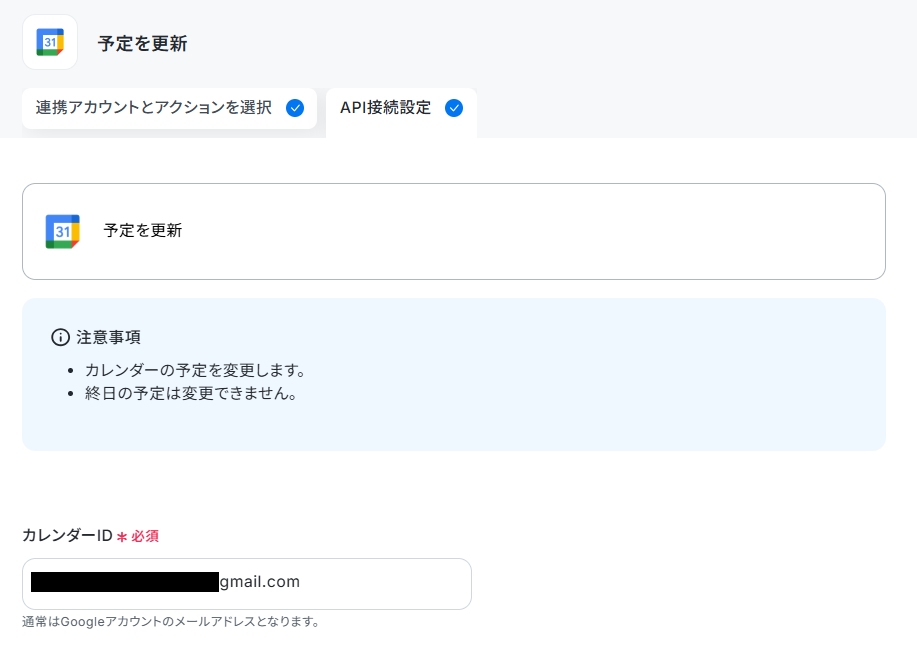Click the Google Calendar icon inside action card
Image resolution: width=917 pixels, height=651 pixels.
point(63,231)
